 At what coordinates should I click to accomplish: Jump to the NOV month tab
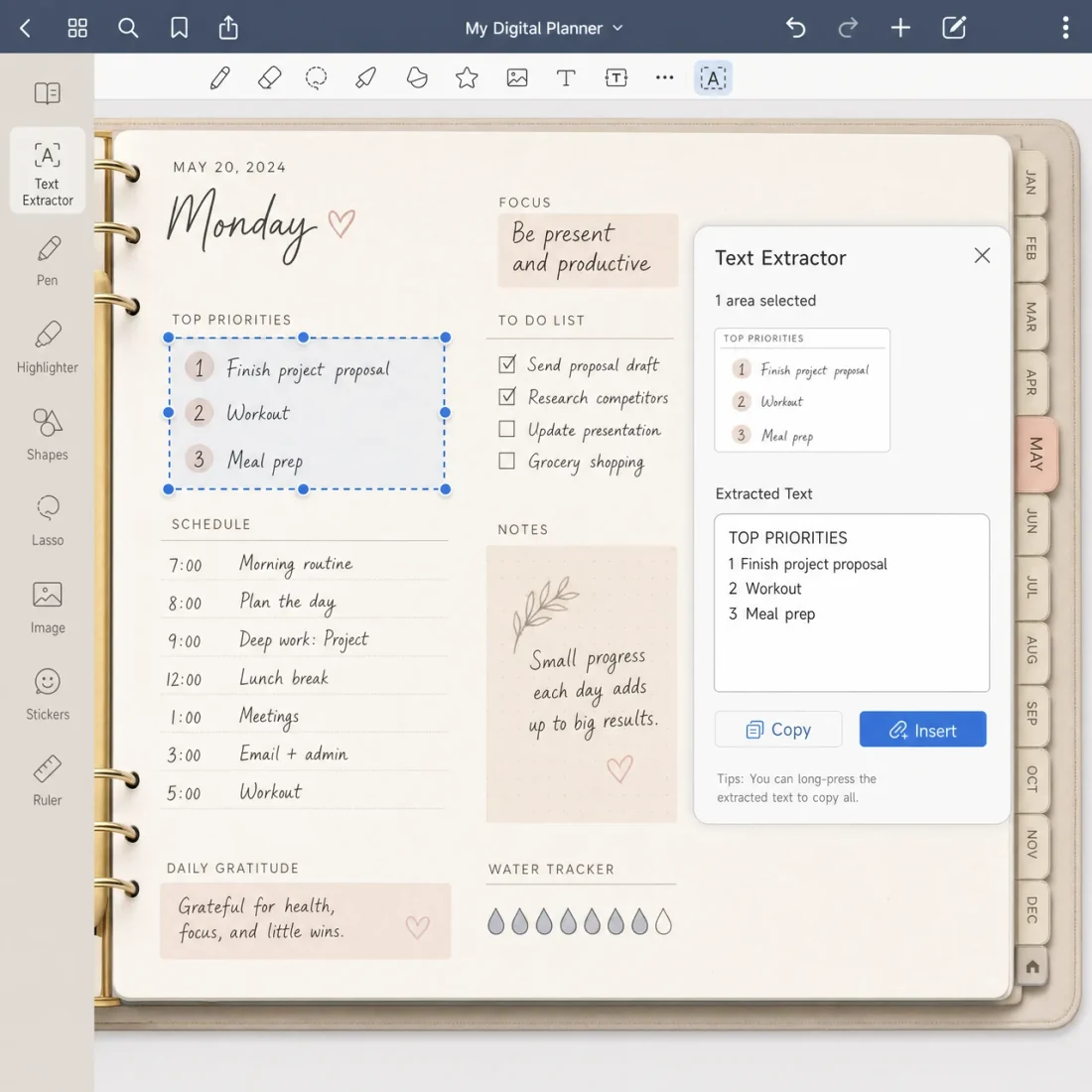[1031, 844]
